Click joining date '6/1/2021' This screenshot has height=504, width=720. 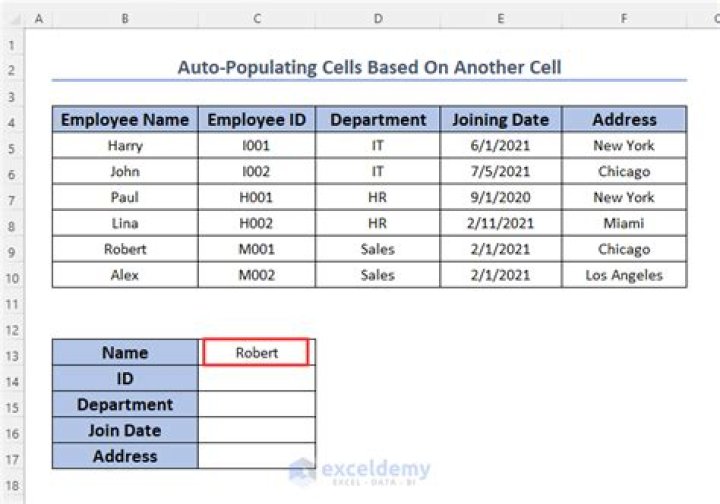501,146
